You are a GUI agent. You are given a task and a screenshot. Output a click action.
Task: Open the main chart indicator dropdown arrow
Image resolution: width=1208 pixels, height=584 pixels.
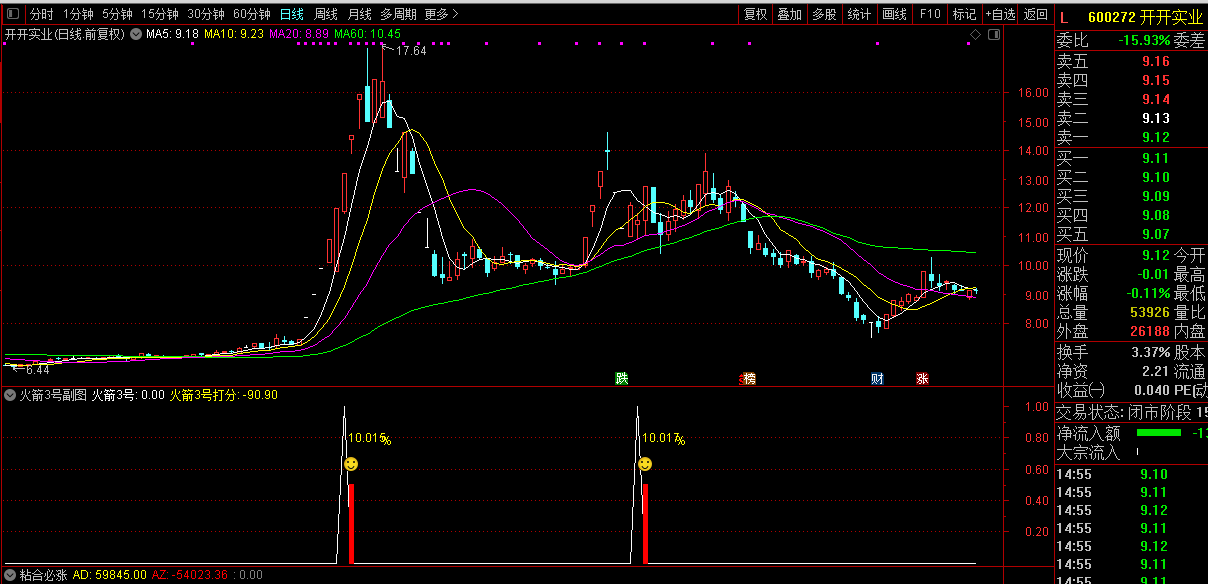pyautogui.click(x=136, y=34)
